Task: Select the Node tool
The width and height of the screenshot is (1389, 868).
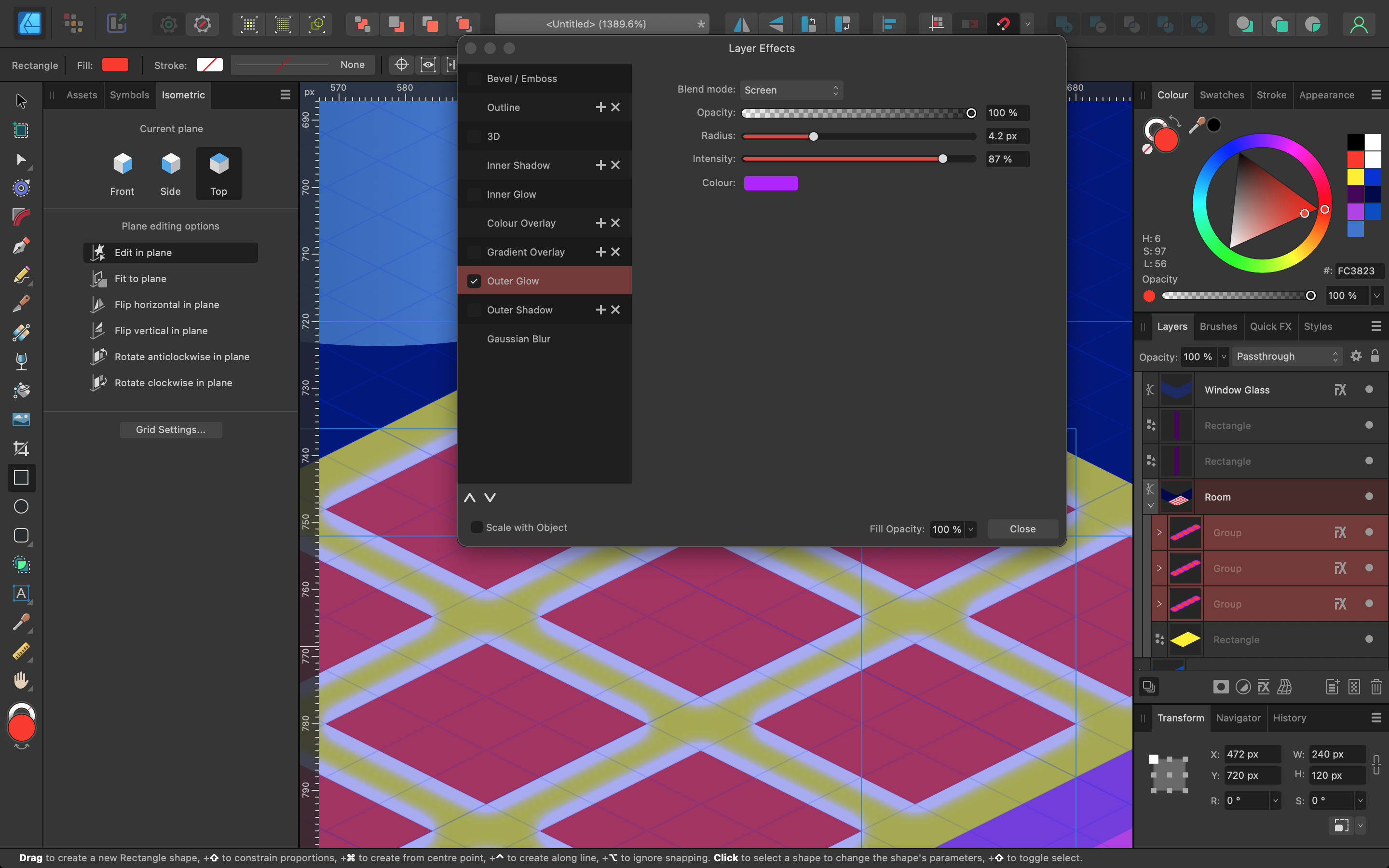Action: 21,159
